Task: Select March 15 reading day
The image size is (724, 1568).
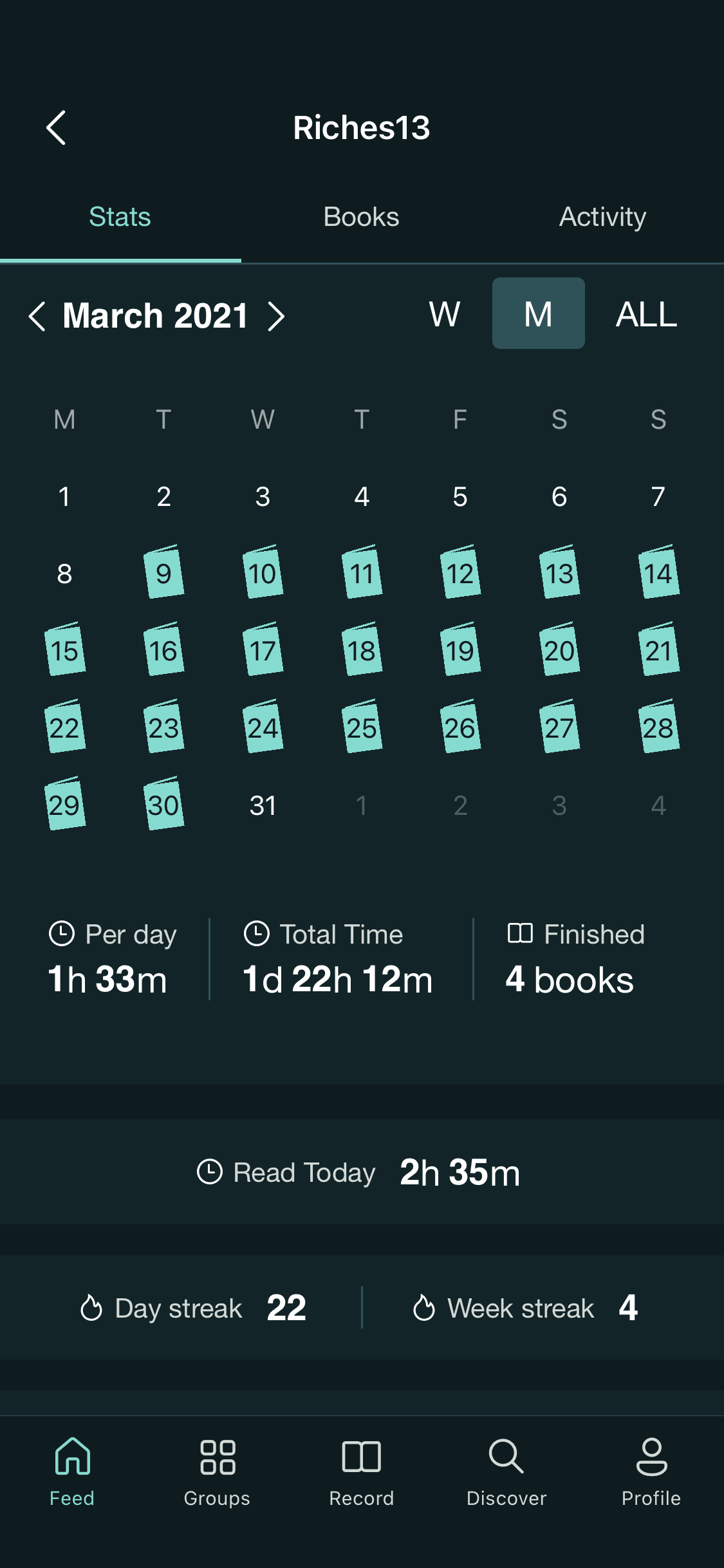Action: coord(64,650)
